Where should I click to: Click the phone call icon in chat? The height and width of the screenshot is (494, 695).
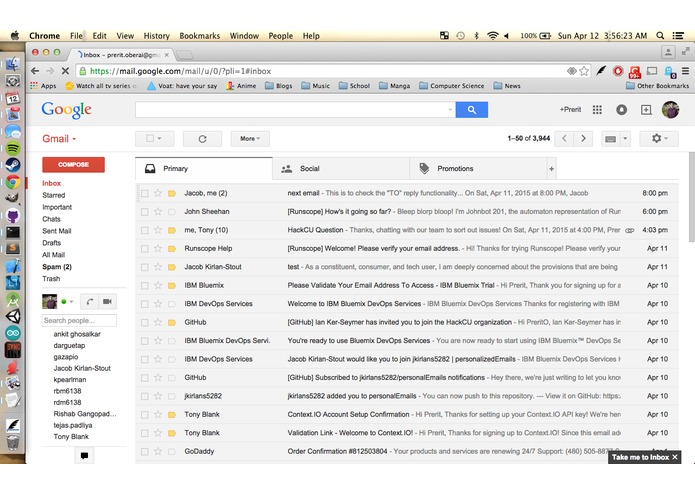pyautogui.click(x=90, y=302)
